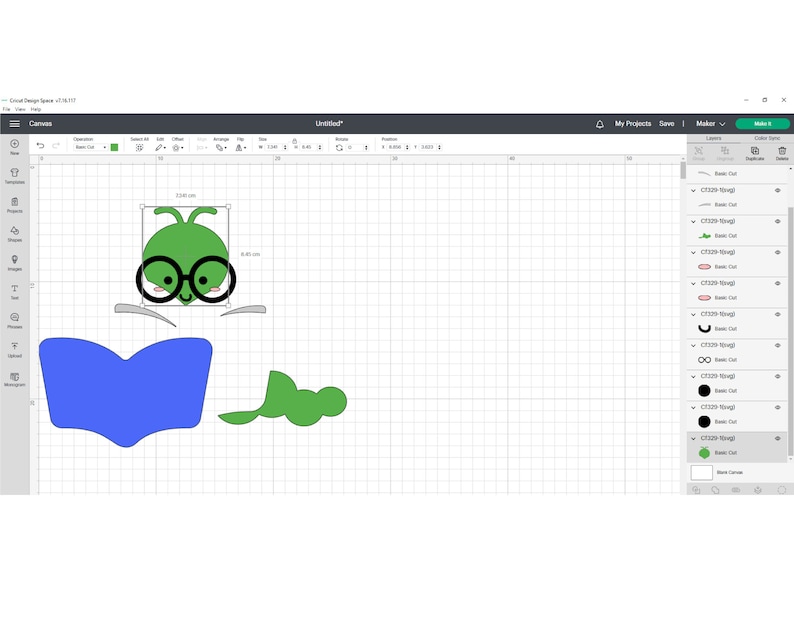Hide the black smile layer
This screenshot has width=794, height=638.
pos(778,314)
